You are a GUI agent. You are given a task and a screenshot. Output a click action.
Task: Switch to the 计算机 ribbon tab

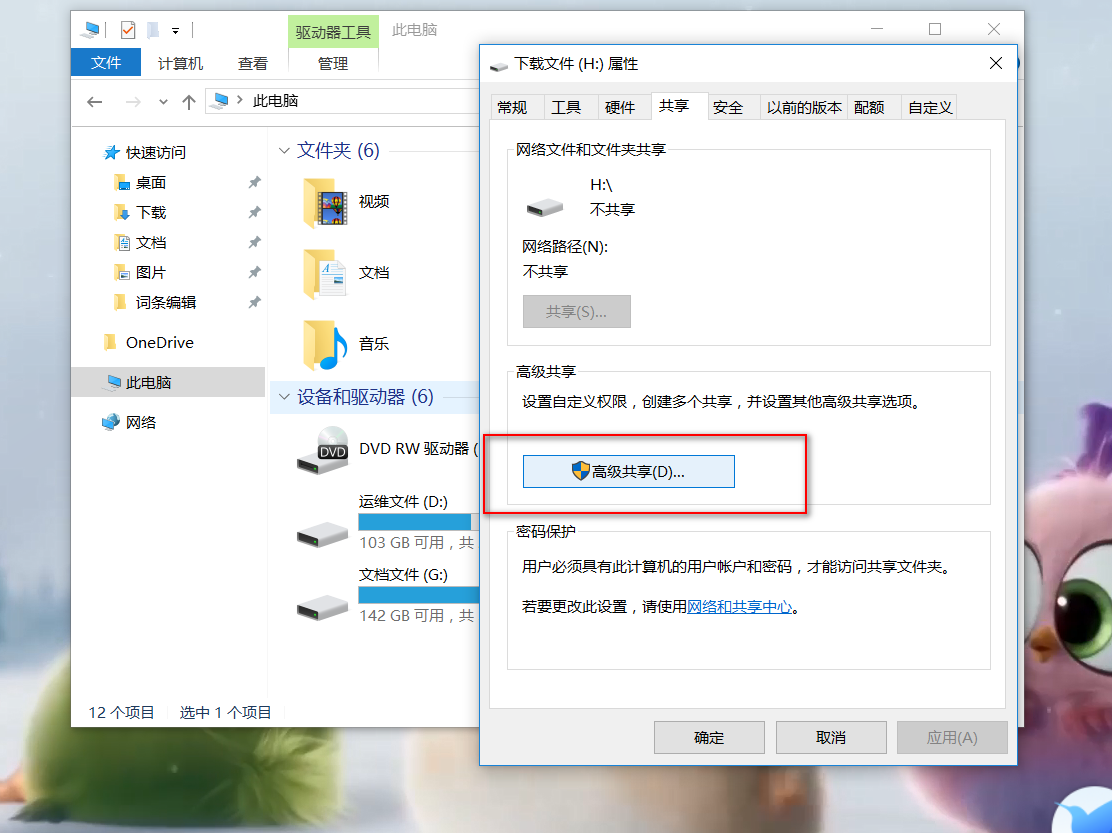pyautogui.click(x=180, y=63)
